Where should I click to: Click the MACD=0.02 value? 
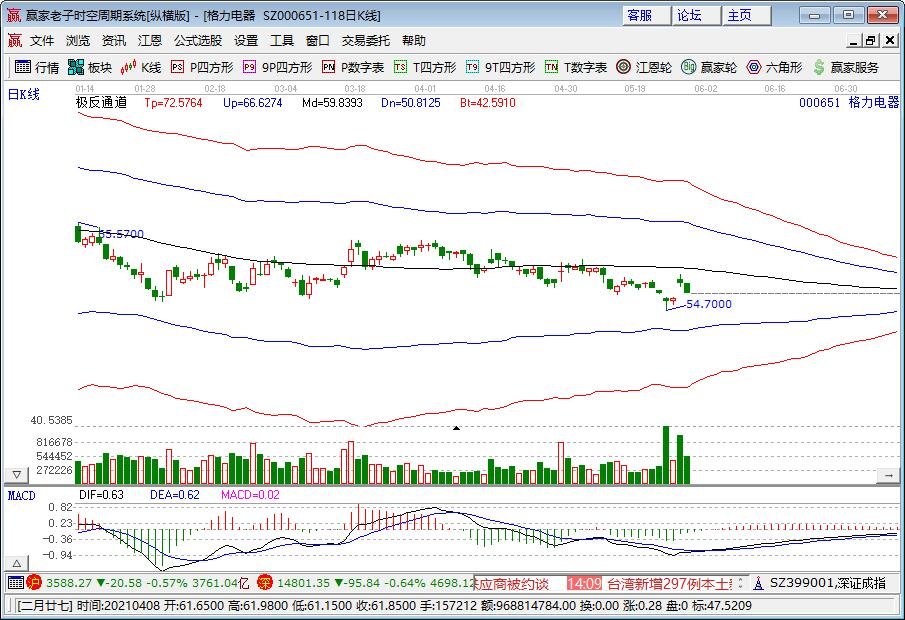coord(250,495)
